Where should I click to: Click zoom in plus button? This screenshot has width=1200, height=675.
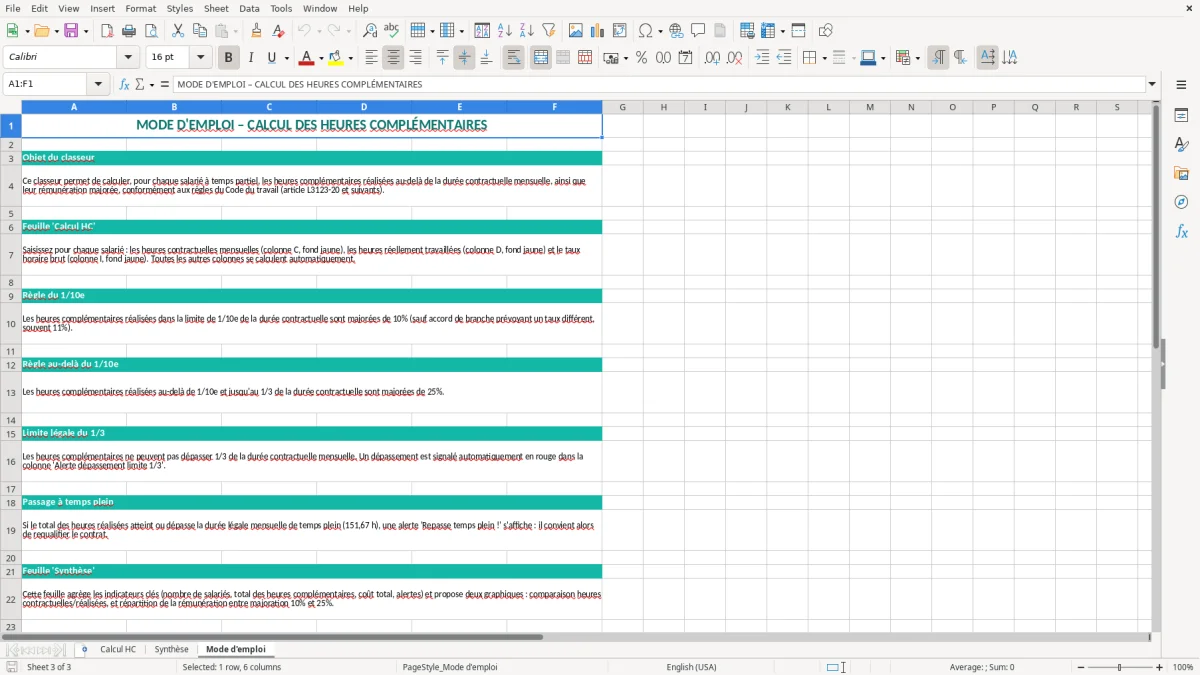point(1159,667)
